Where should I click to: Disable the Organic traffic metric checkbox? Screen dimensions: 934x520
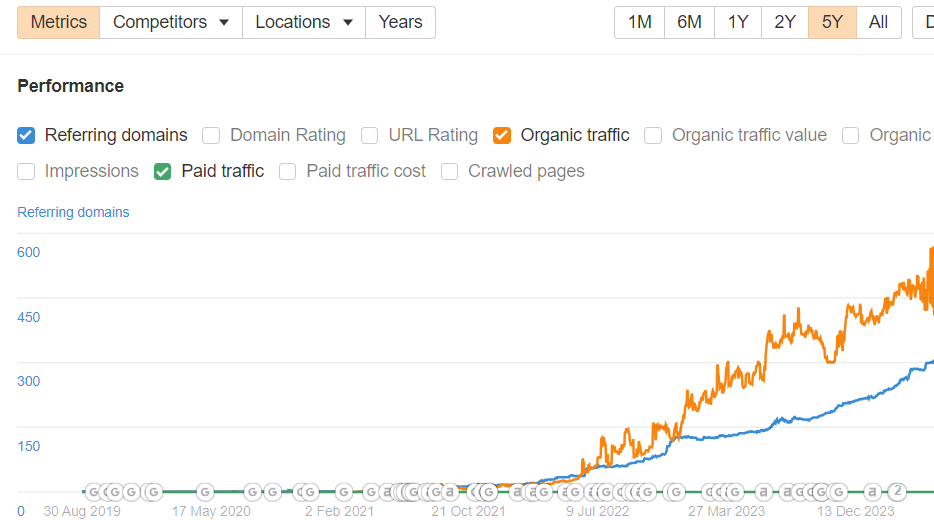(502, 135)
